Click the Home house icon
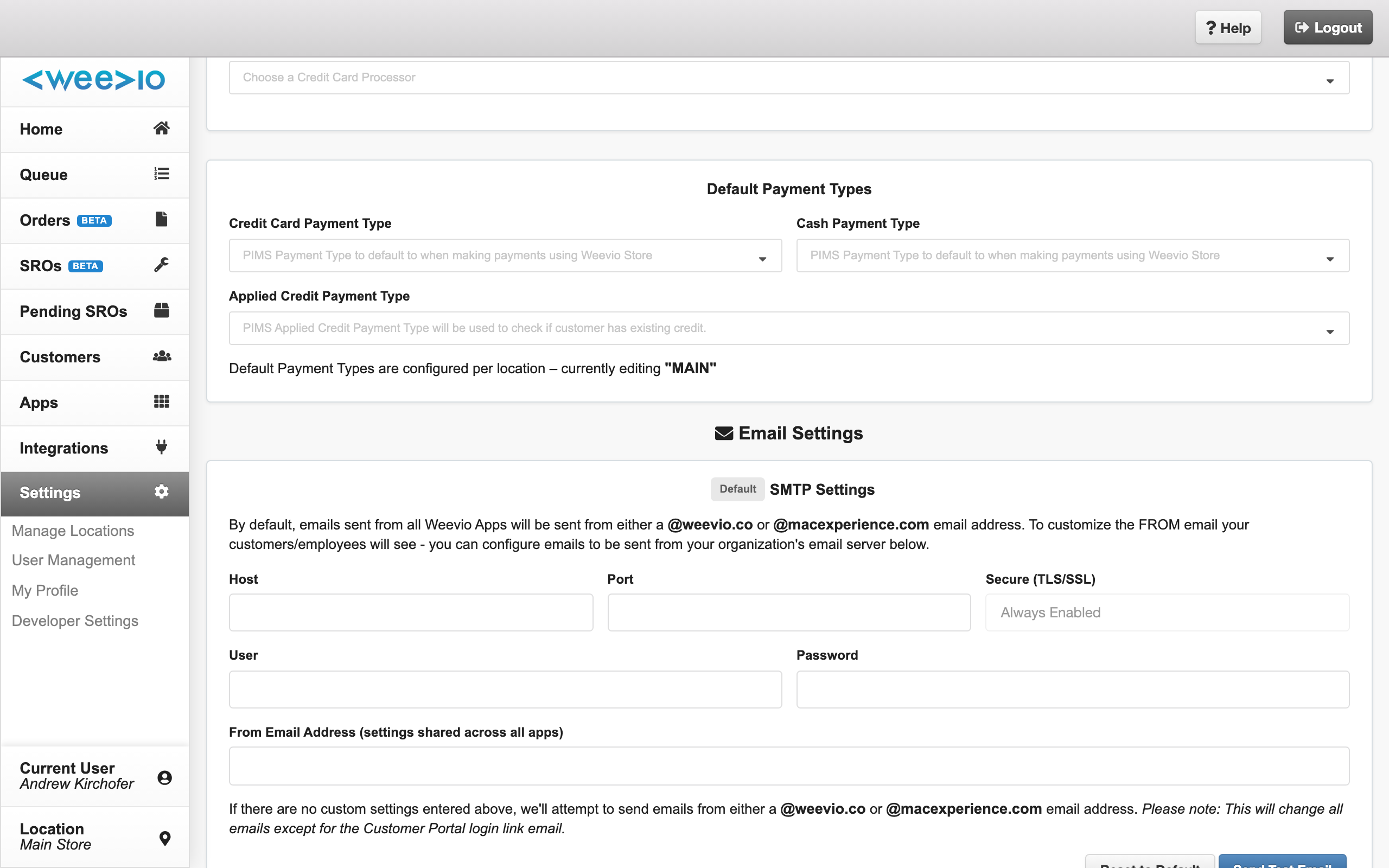This screenshot has width=1389, height=868. coord(161,128)
